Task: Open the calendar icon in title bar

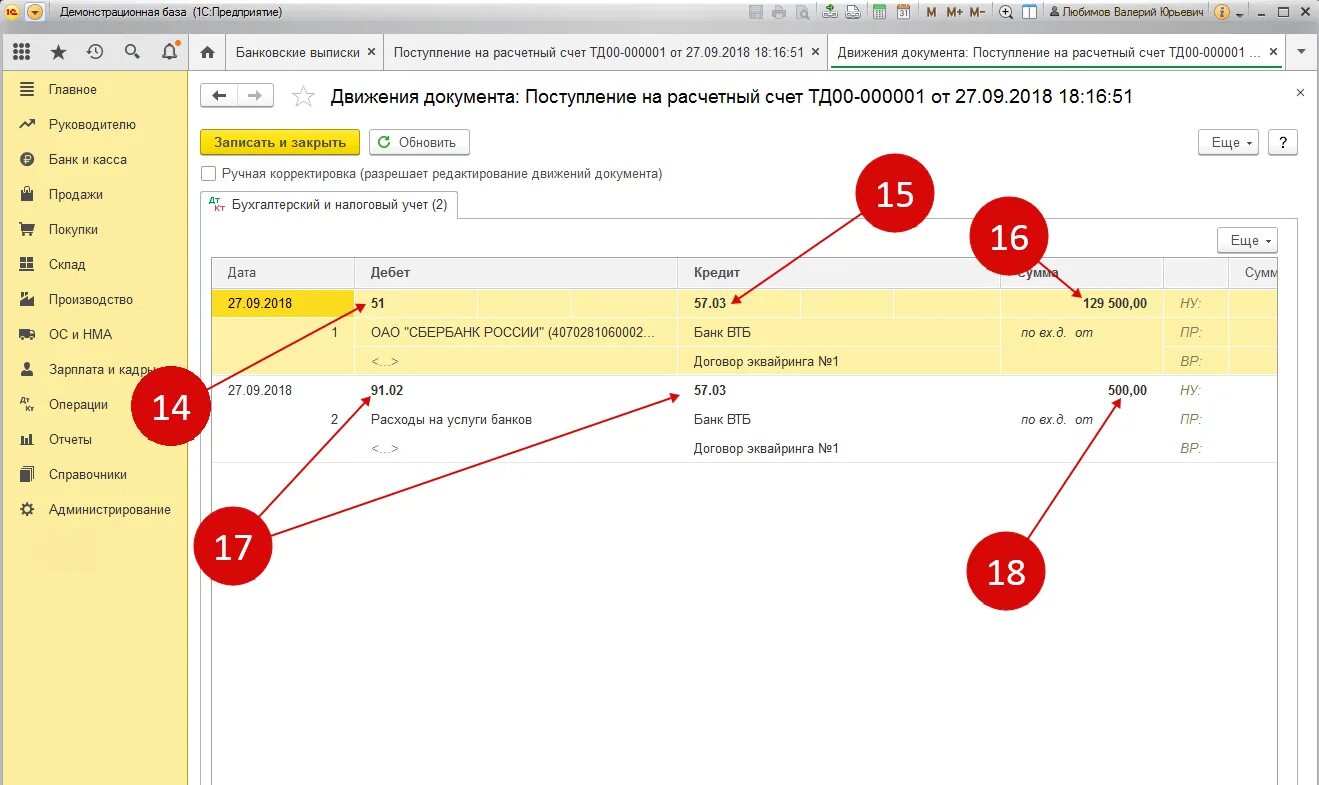Action: tap(903, 12)
